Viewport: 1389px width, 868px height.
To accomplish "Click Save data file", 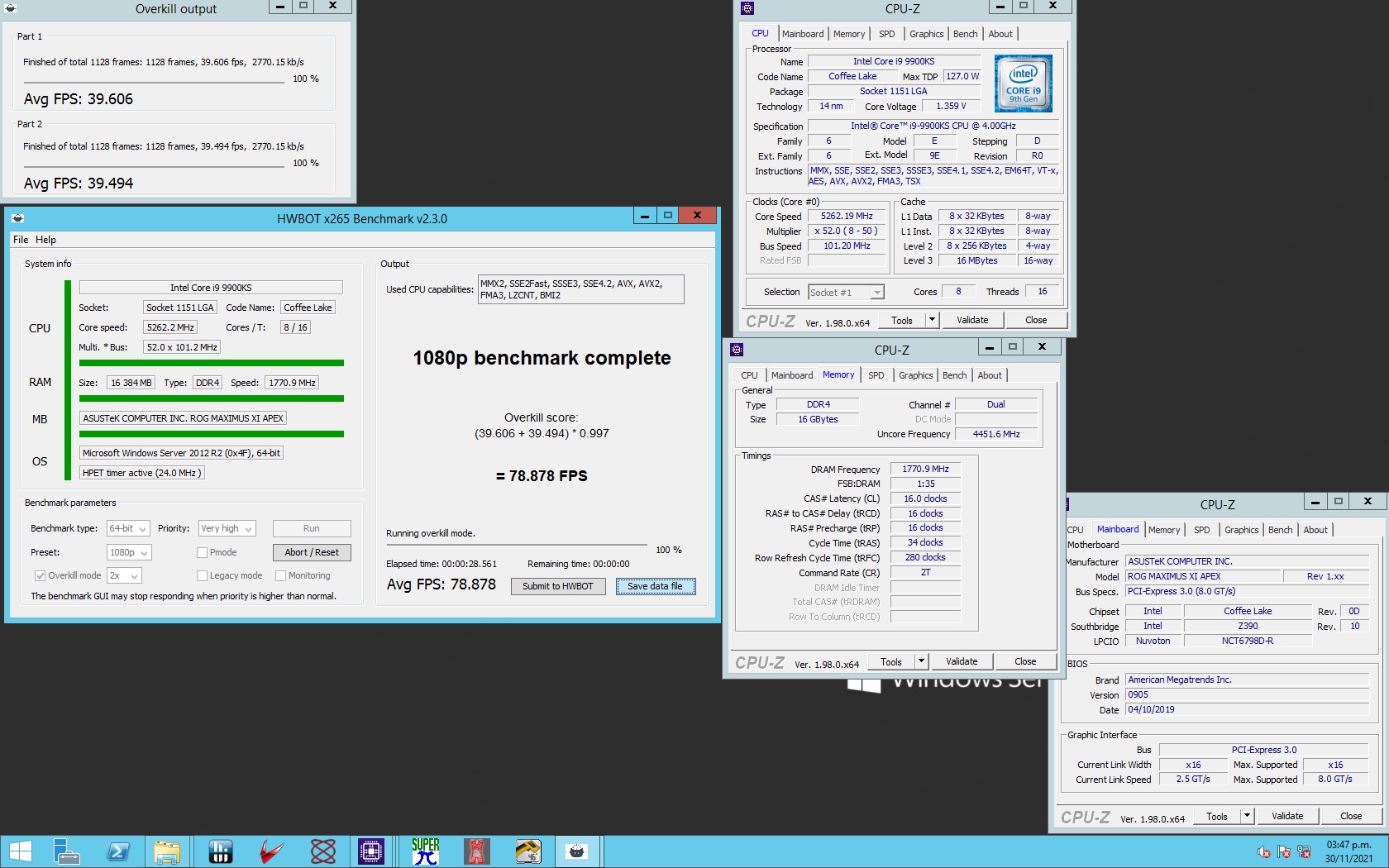I will (655, 586).
